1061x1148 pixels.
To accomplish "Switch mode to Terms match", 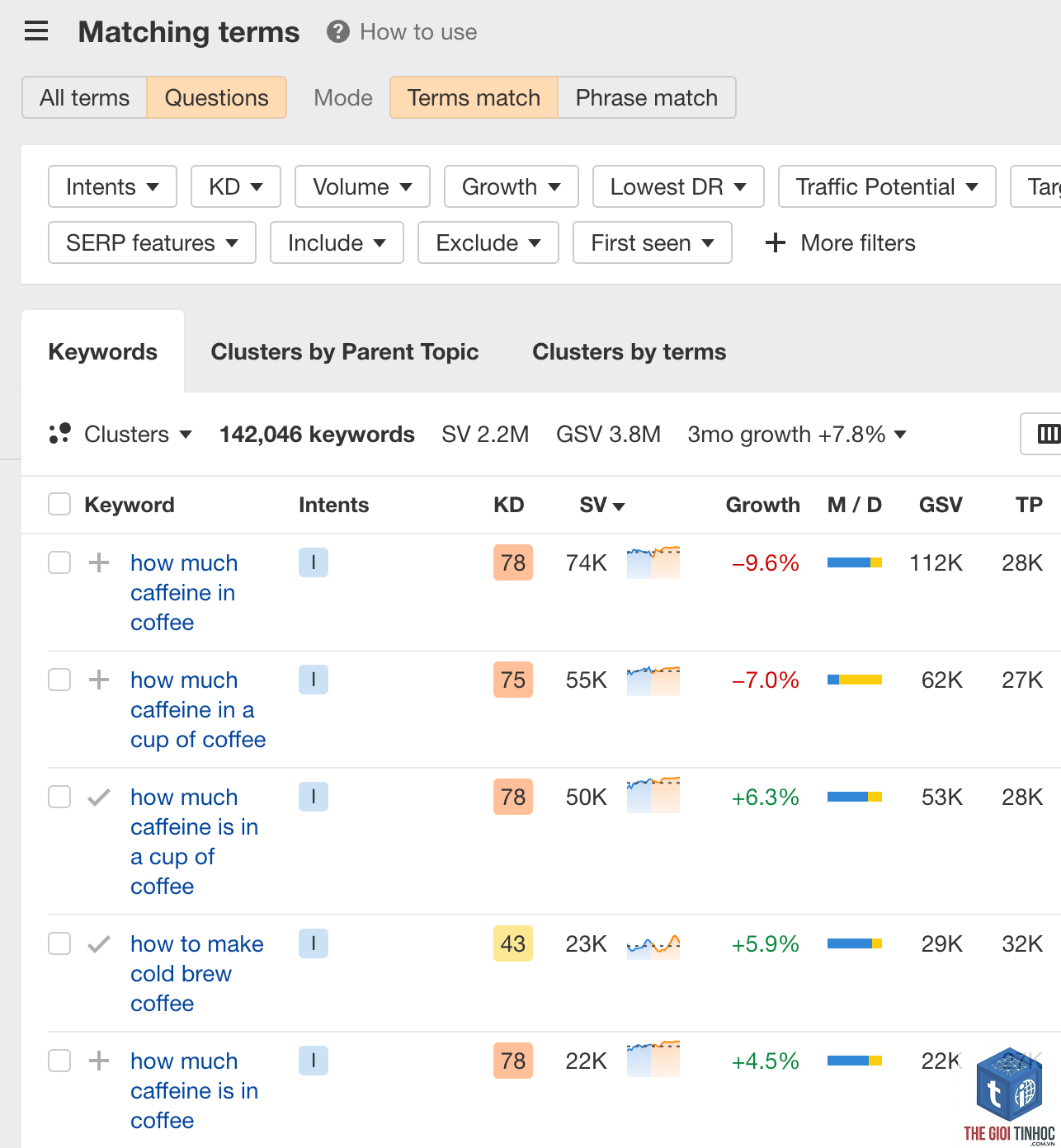I will [474, 97].
